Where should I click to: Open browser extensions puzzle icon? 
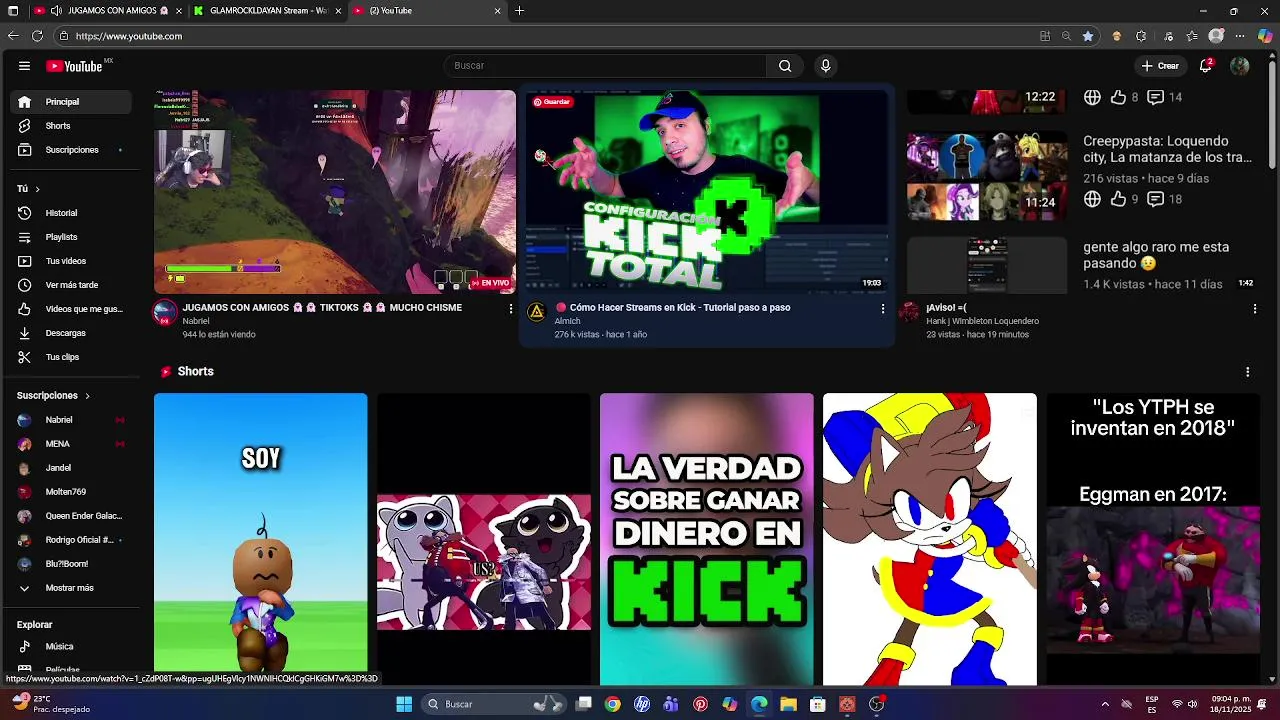point(1141,36)
